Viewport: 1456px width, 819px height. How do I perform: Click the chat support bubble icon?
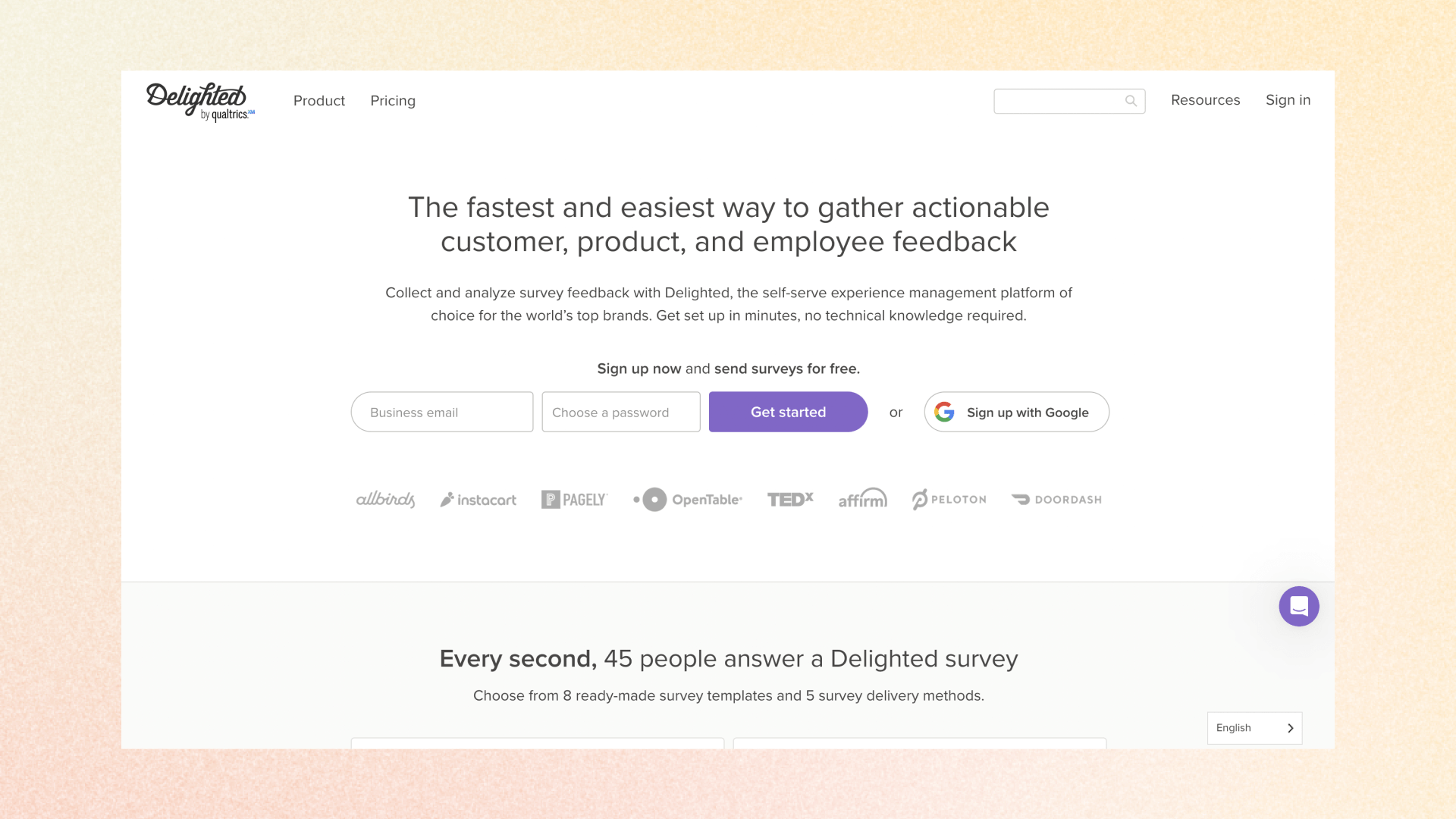(1299, 606)
